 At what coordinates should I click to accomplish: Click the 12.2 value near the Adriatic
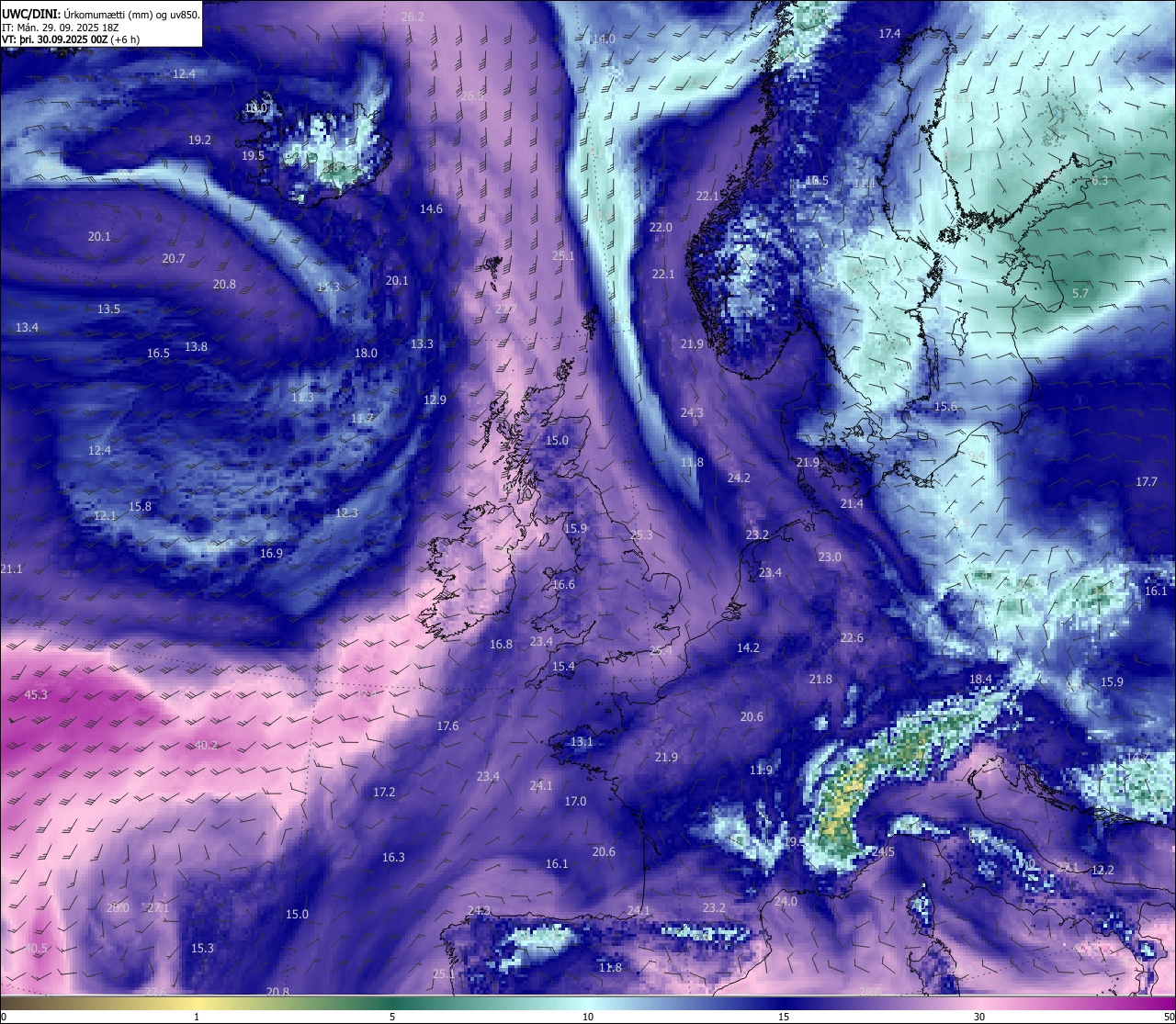point(1102,871)
